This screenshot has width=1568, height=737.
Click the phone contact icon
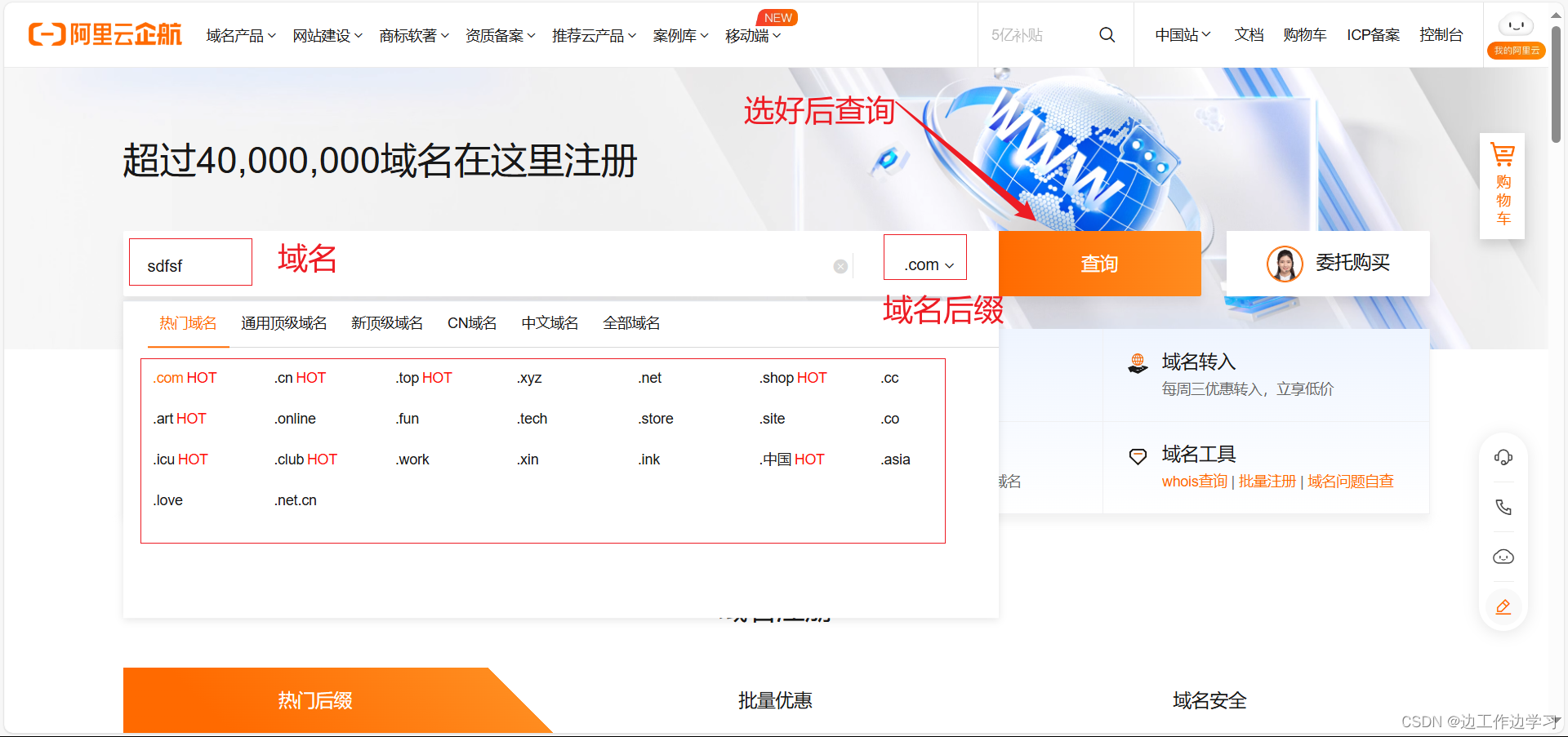pyautogui.click(x=1503, y=507)
